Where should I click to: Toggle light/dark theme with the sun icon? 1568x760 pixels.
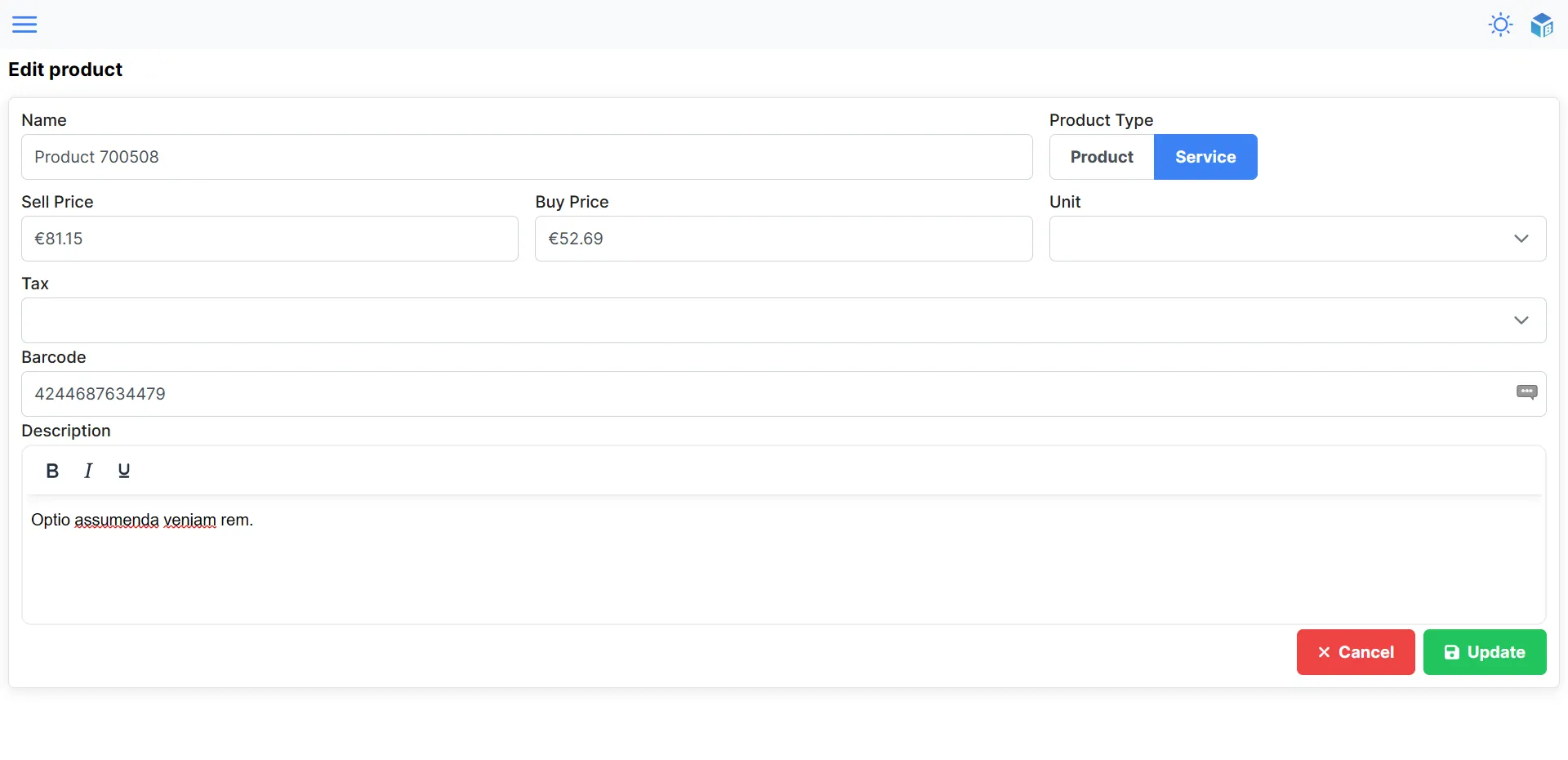tap(1501, 25)
